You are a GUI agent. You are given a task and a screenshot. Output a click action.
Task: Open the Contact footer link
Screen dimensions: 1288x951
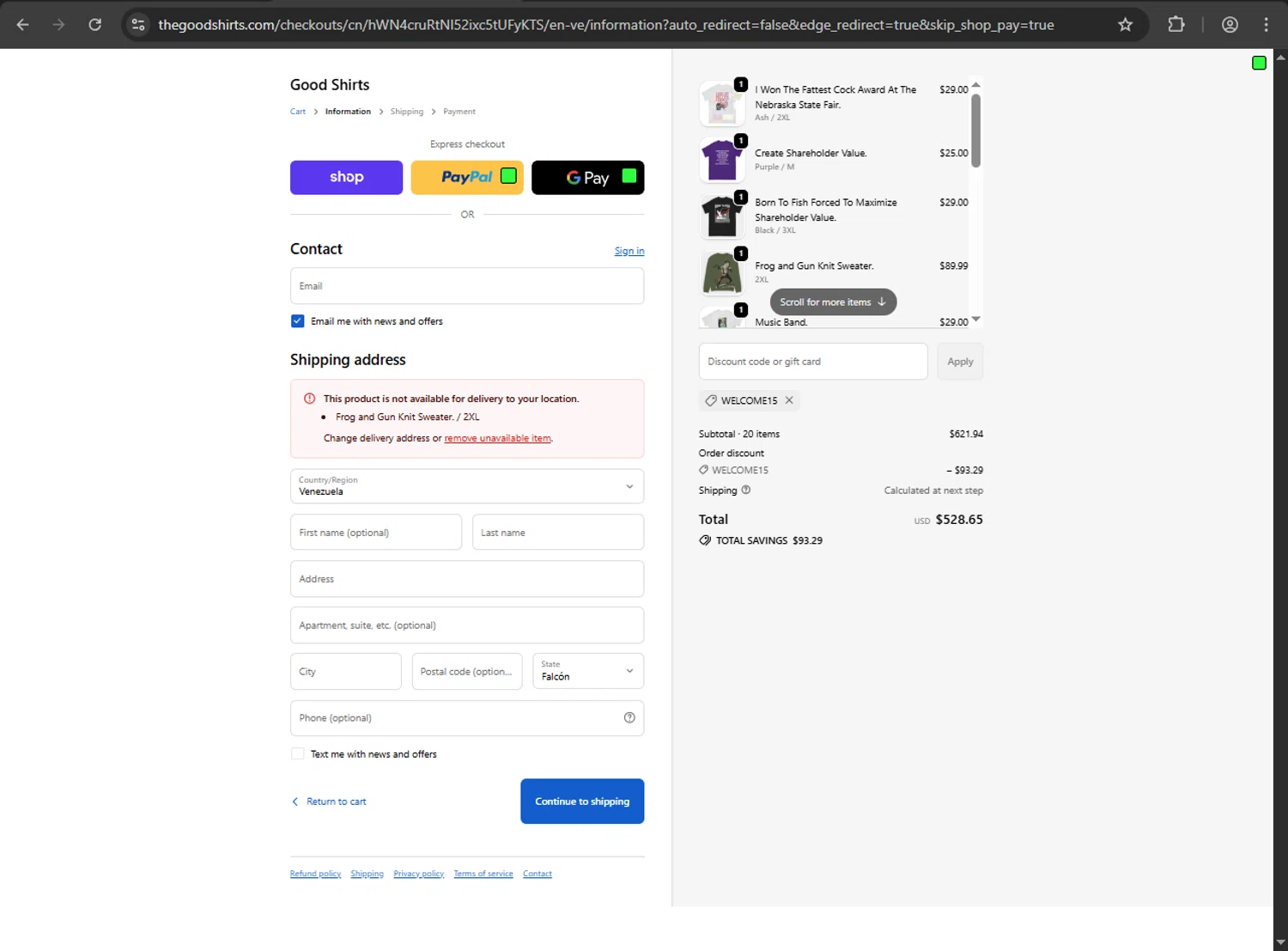538,874
